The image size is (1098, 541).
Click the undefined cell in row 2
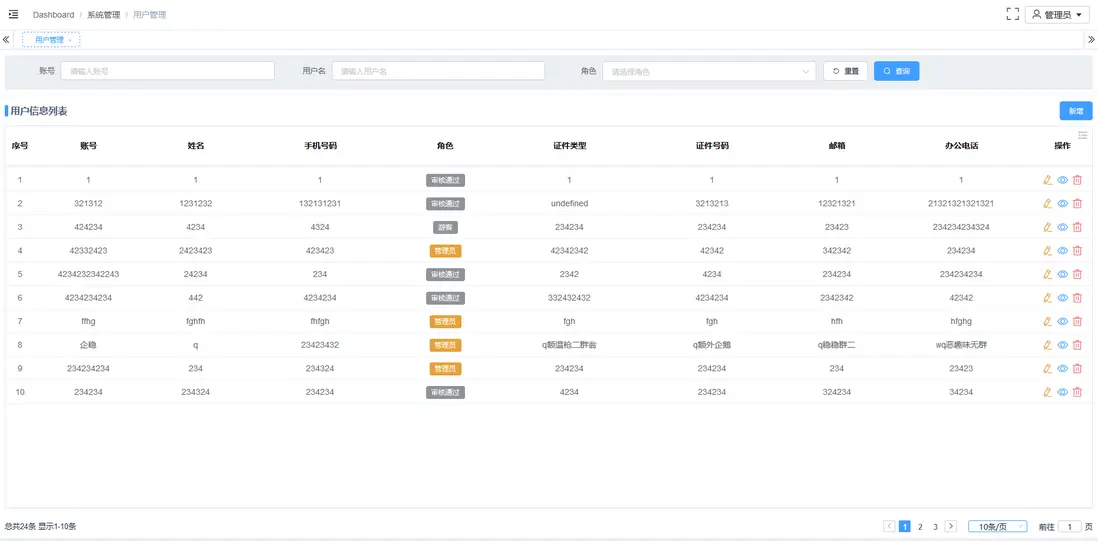coord(569,204)
